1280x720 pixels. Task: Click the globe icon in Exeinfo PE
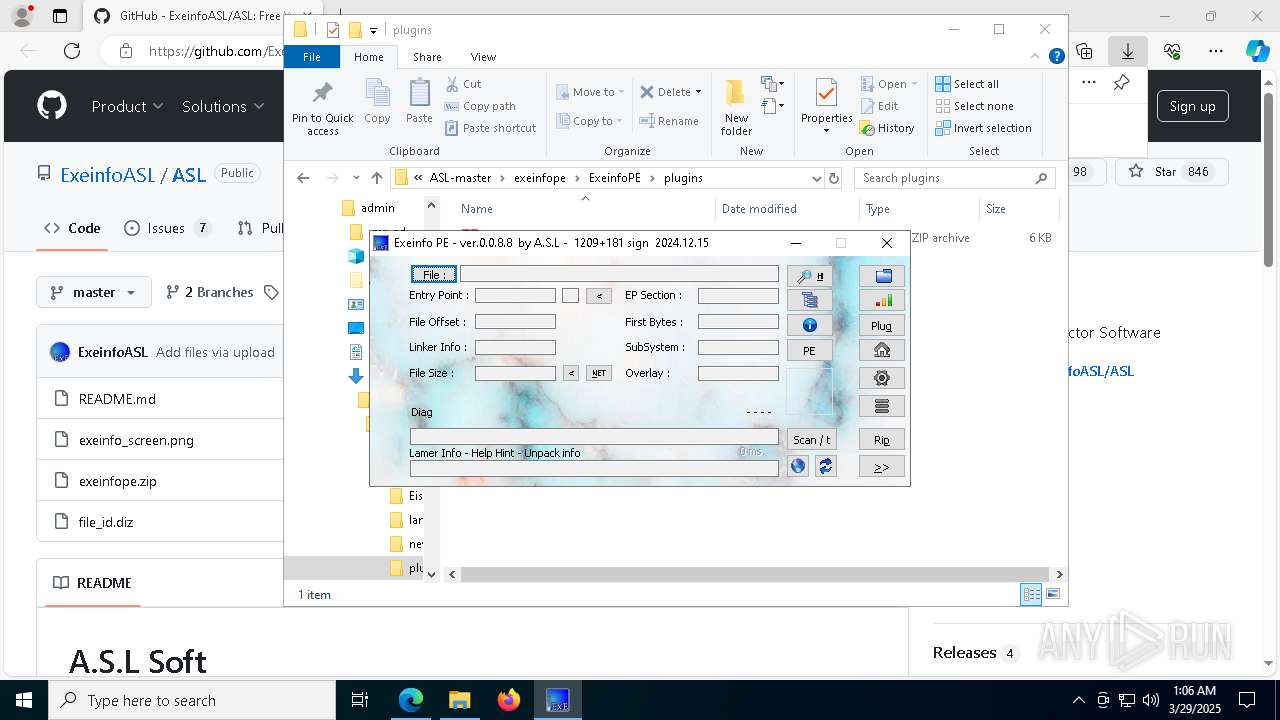point(798,466)
